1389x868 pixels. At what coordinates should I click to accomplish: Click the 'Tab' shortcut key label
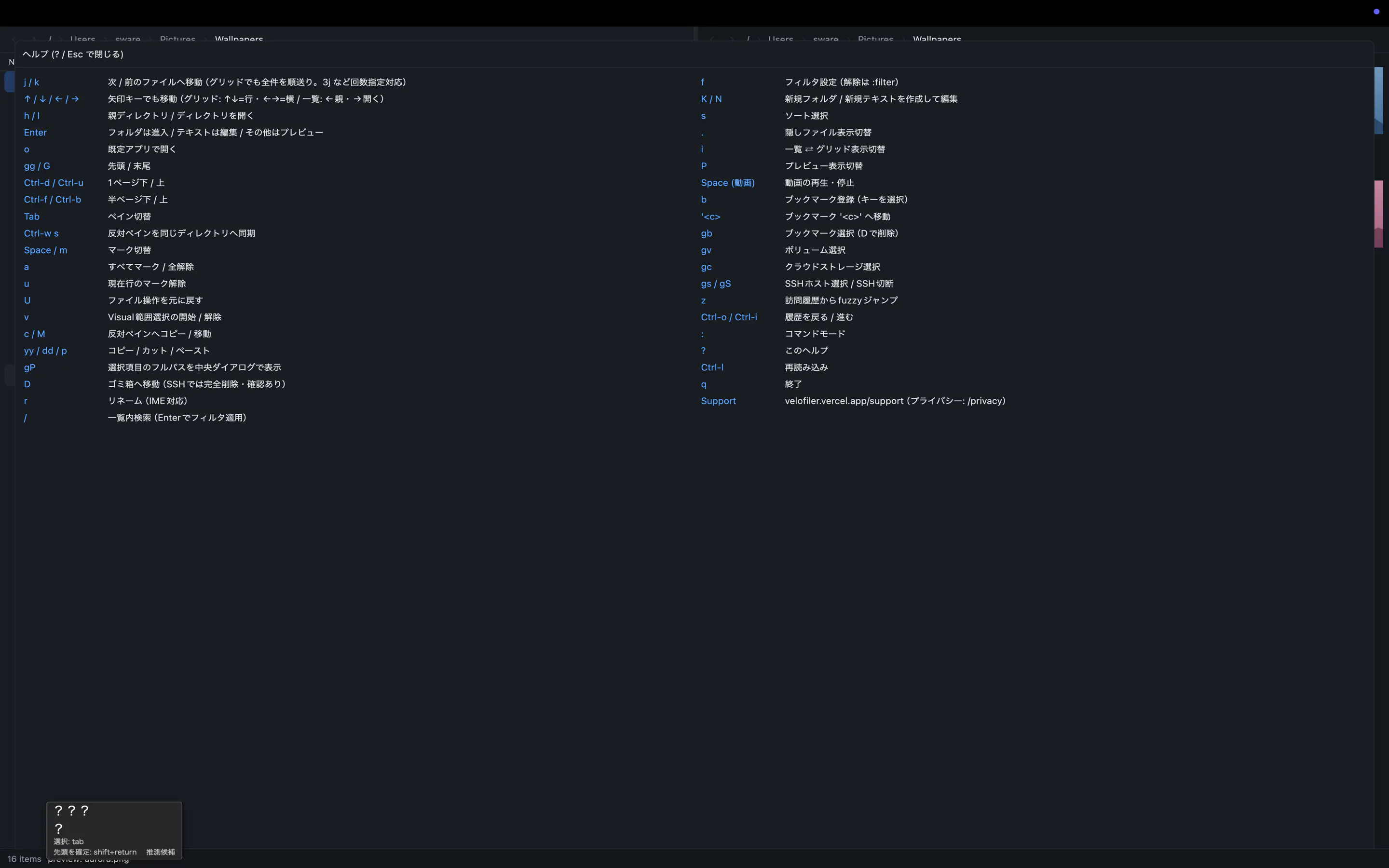(31, 217)
